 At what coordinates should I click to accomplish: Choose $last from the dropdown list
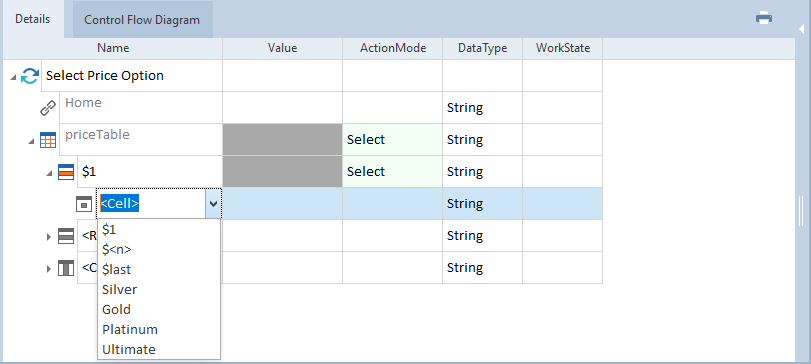pos(116,269)
